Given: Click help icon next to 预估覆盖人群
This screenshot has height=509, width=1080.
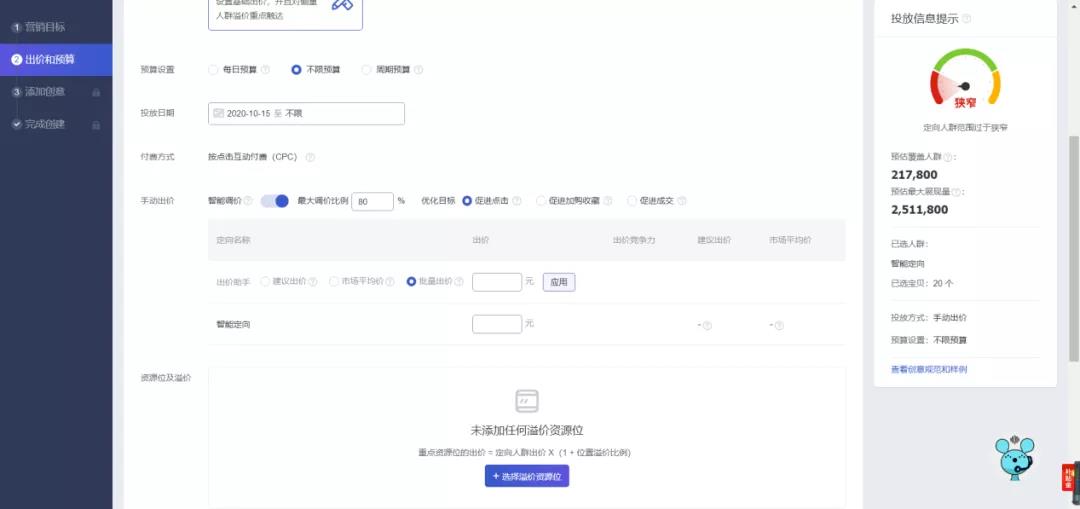Looking at the screenshot, I should point(947,157).
